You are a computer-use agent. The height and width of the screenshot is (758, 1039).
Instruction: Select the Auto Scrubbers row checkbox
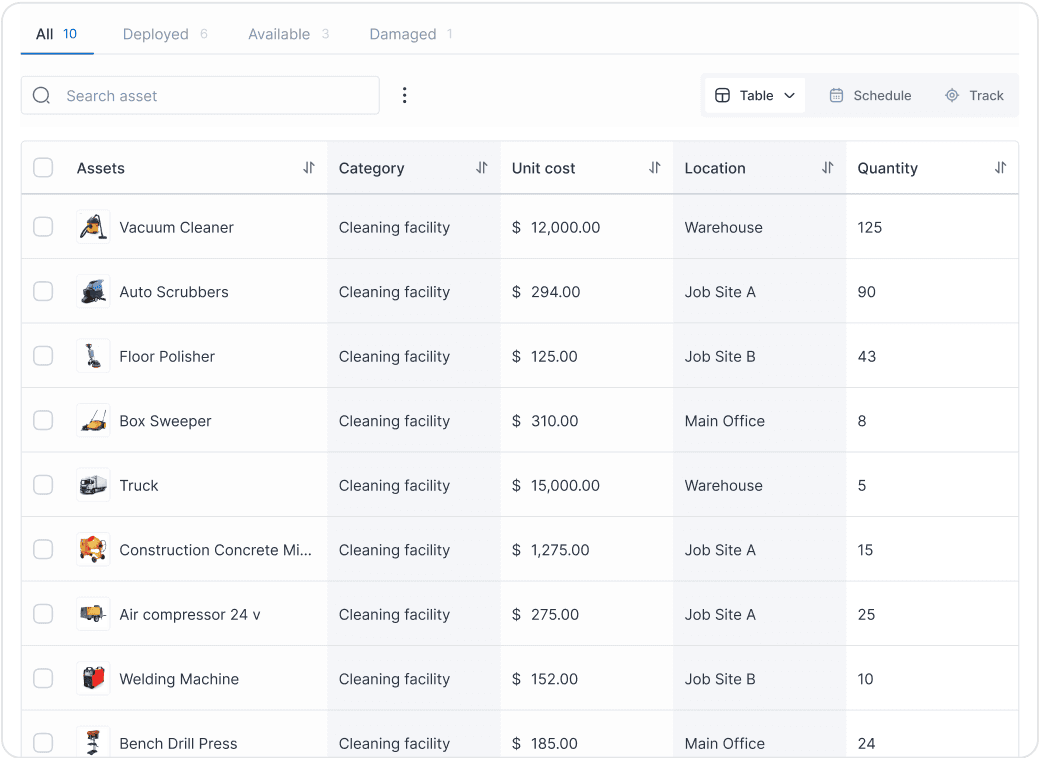[43, 291]
